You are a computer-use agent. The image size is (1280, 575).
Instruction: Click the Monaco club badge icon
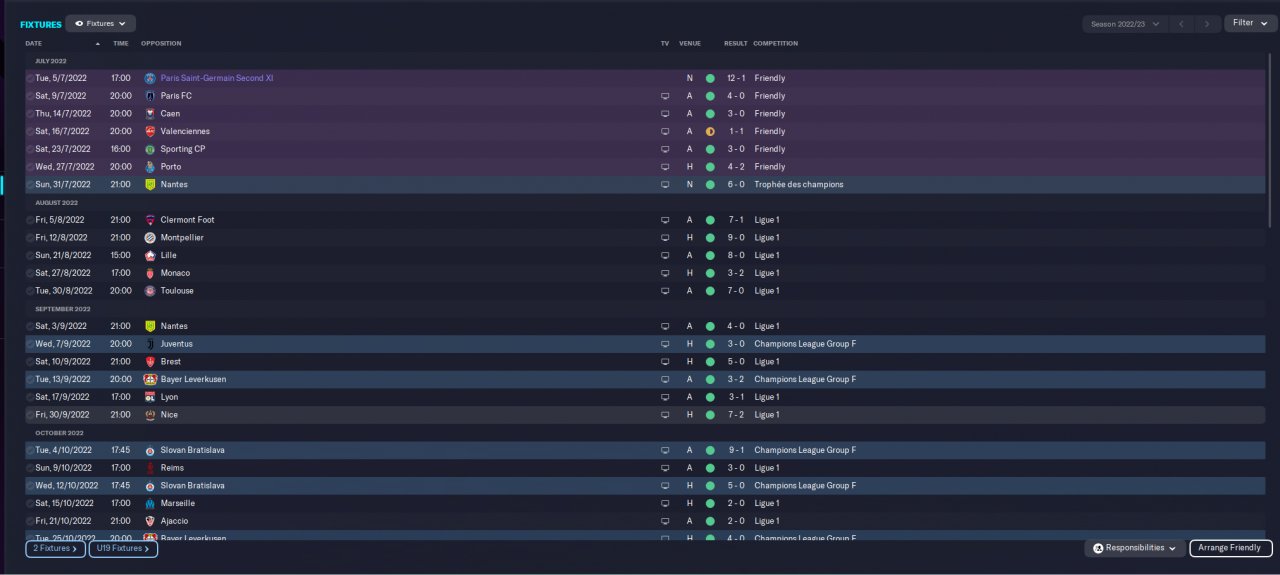pos(150,273)
